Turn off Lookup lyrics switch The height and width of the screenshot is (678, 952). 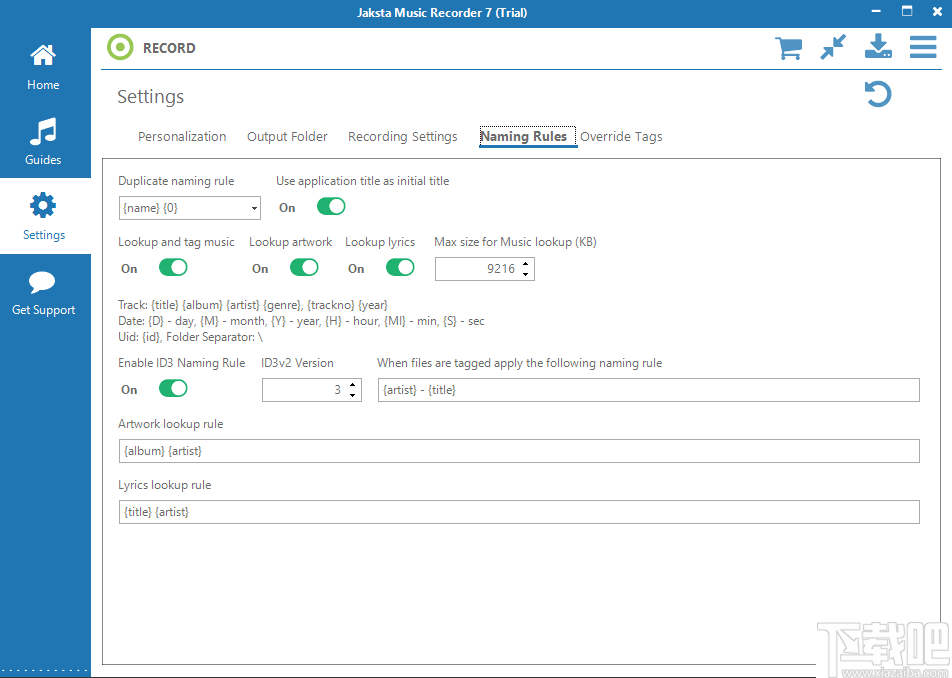click(400, 268)
